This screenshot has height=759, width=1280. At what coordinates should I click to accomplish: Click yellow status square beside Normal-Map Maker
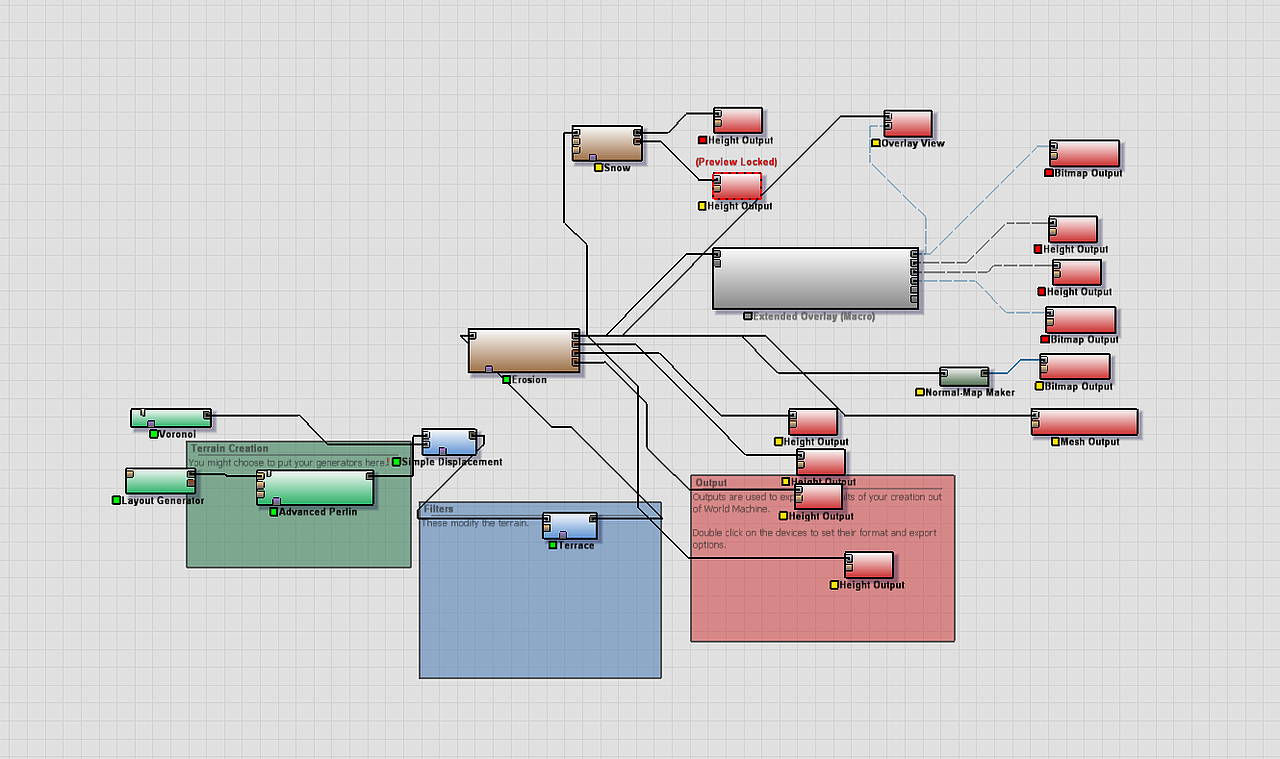[920, 392]
